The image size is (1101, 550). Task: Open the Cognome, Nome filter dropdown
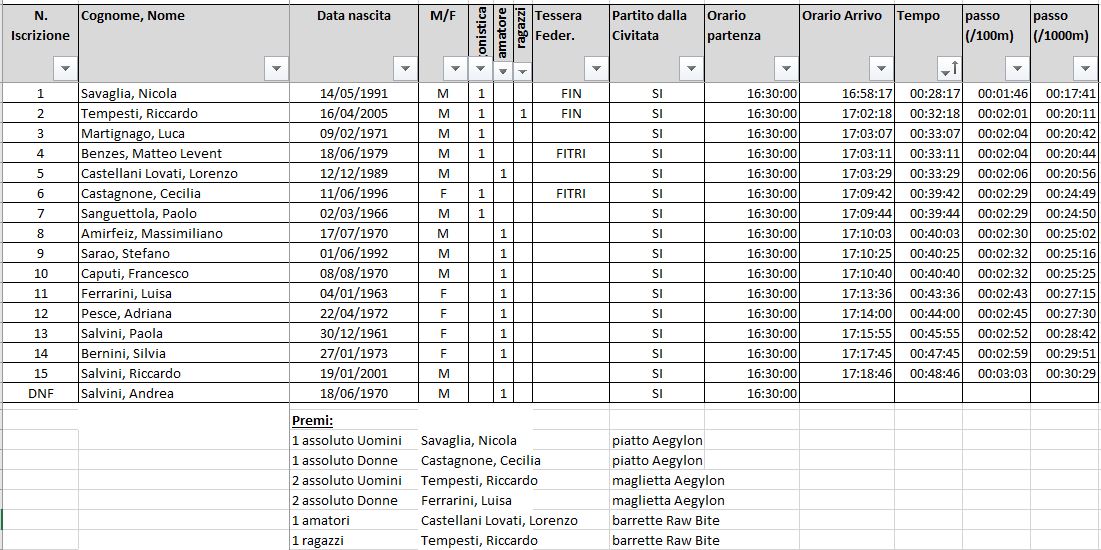(x=276, y=69)
